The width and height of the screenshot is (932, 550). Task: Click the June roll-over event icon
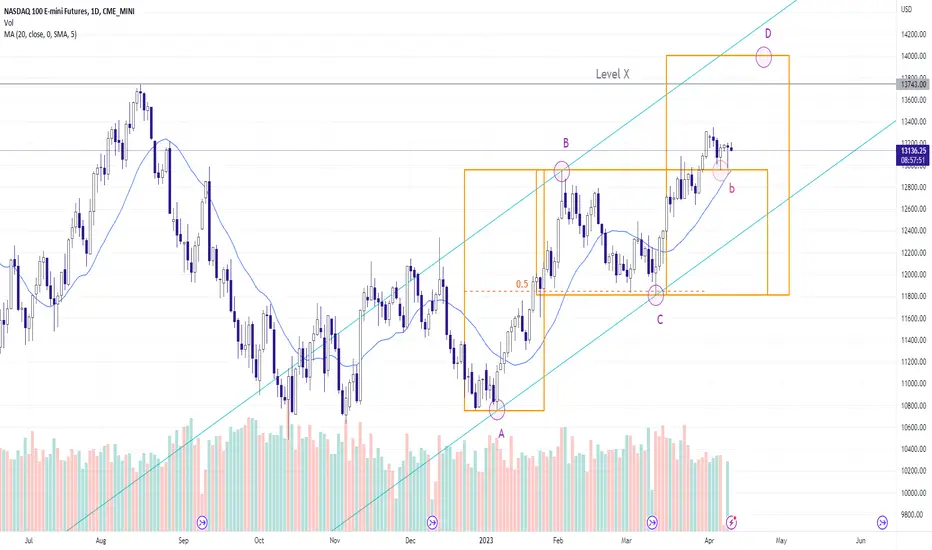882,522
